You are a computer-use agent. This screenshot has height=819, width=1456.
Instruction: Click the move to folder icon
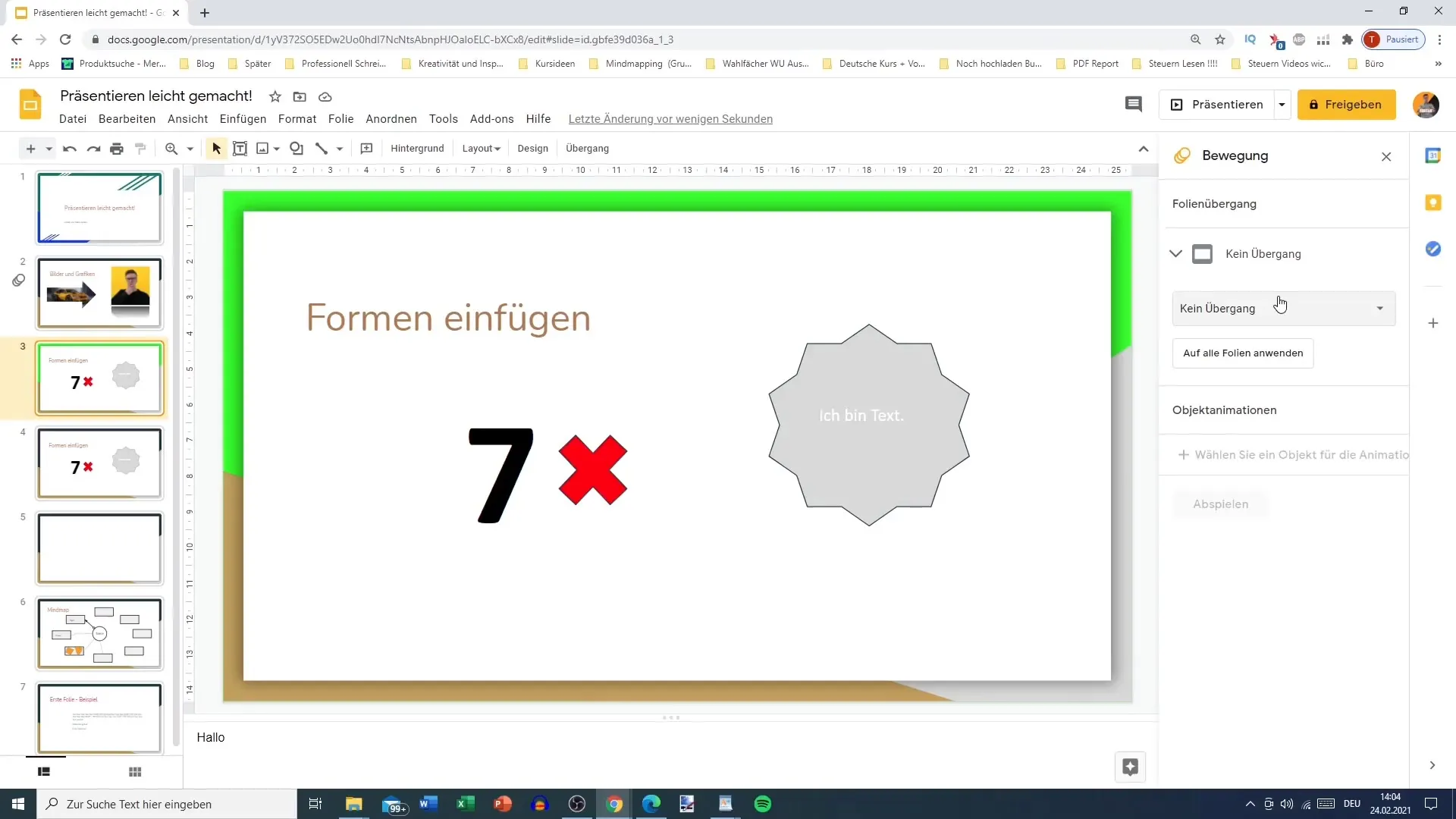pos(300,96)
